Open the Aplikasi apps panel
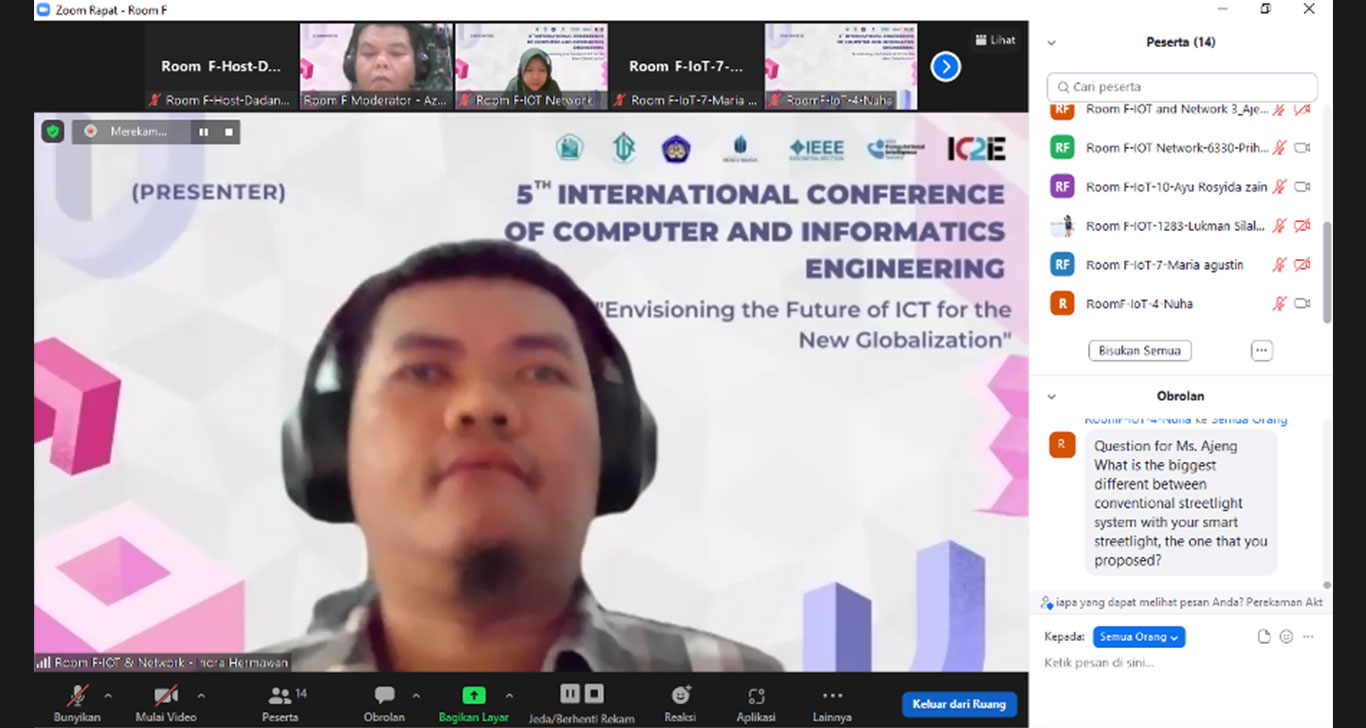Screen dimensions: 1366x728 756,696
